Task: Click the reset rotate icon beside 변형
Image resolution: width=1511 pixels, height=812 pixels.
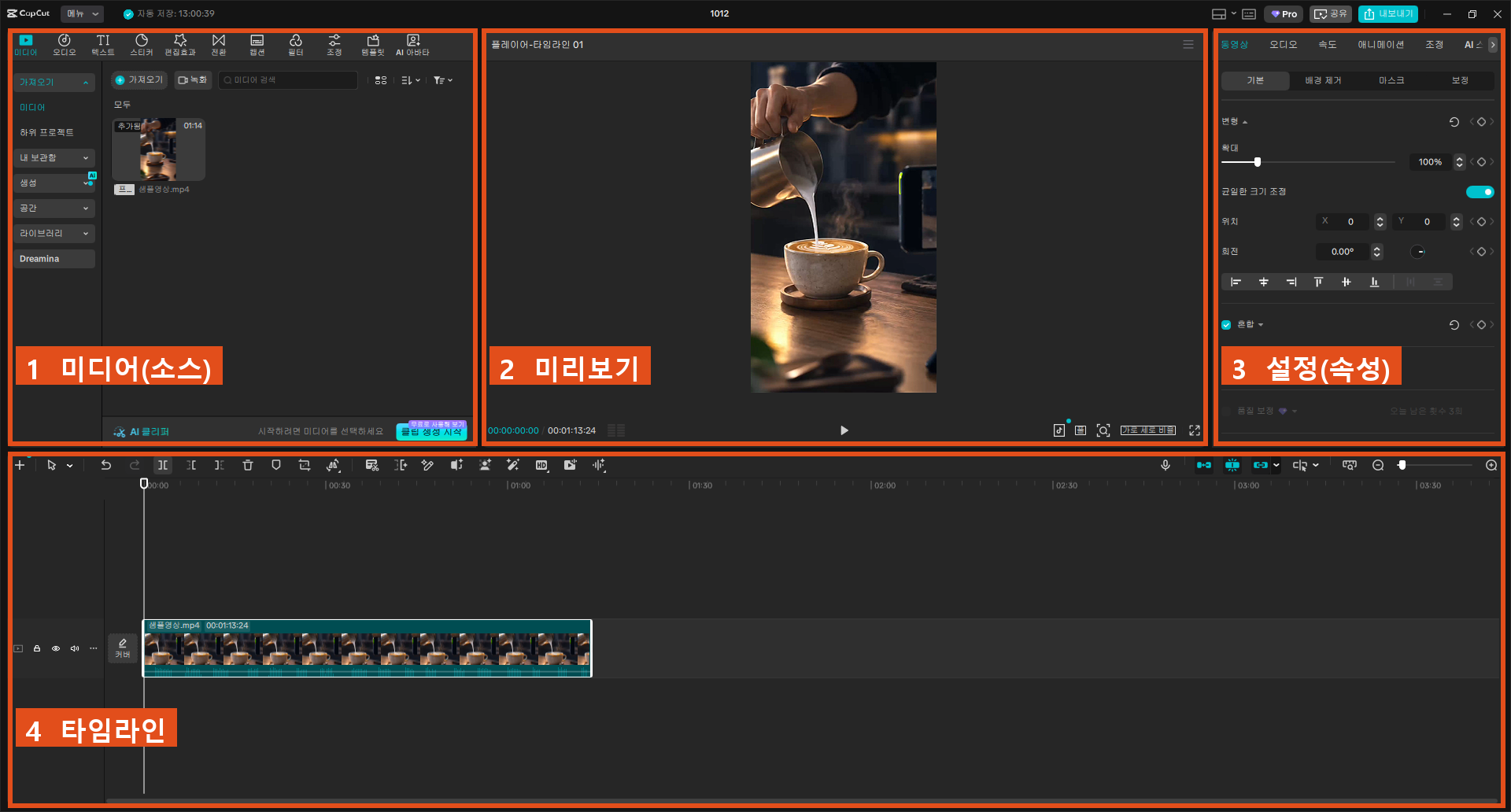Action: (x=1454, y=122)
